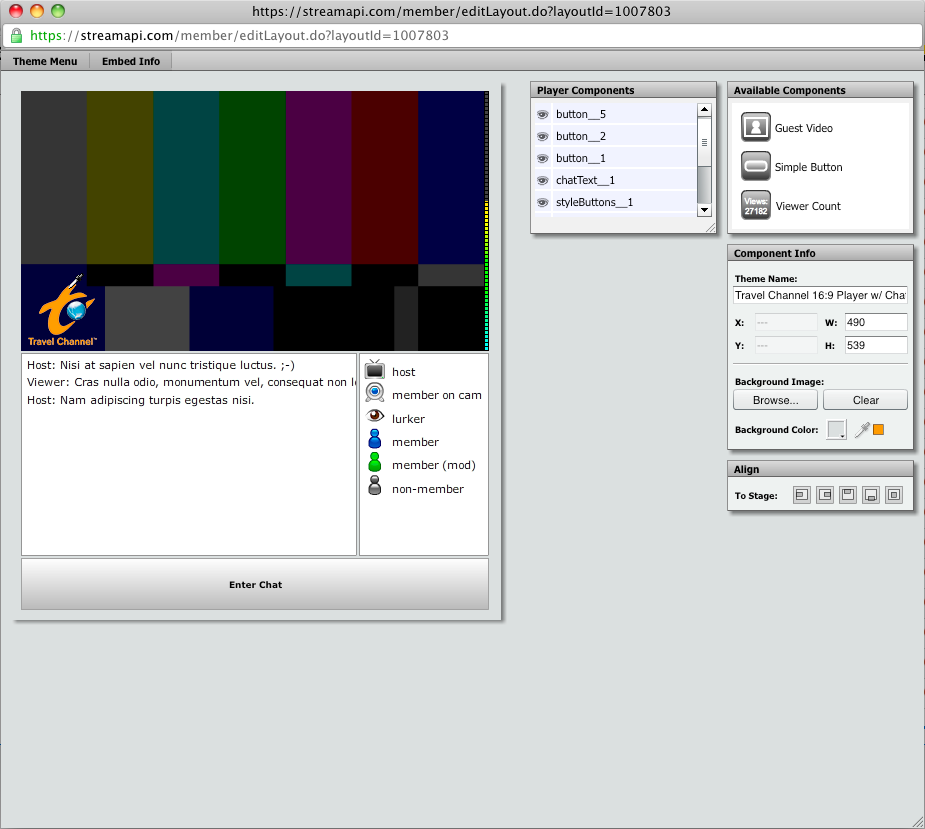
Task: Click the Align panel header
Action: pyautogui.click(x=820, y=469)
